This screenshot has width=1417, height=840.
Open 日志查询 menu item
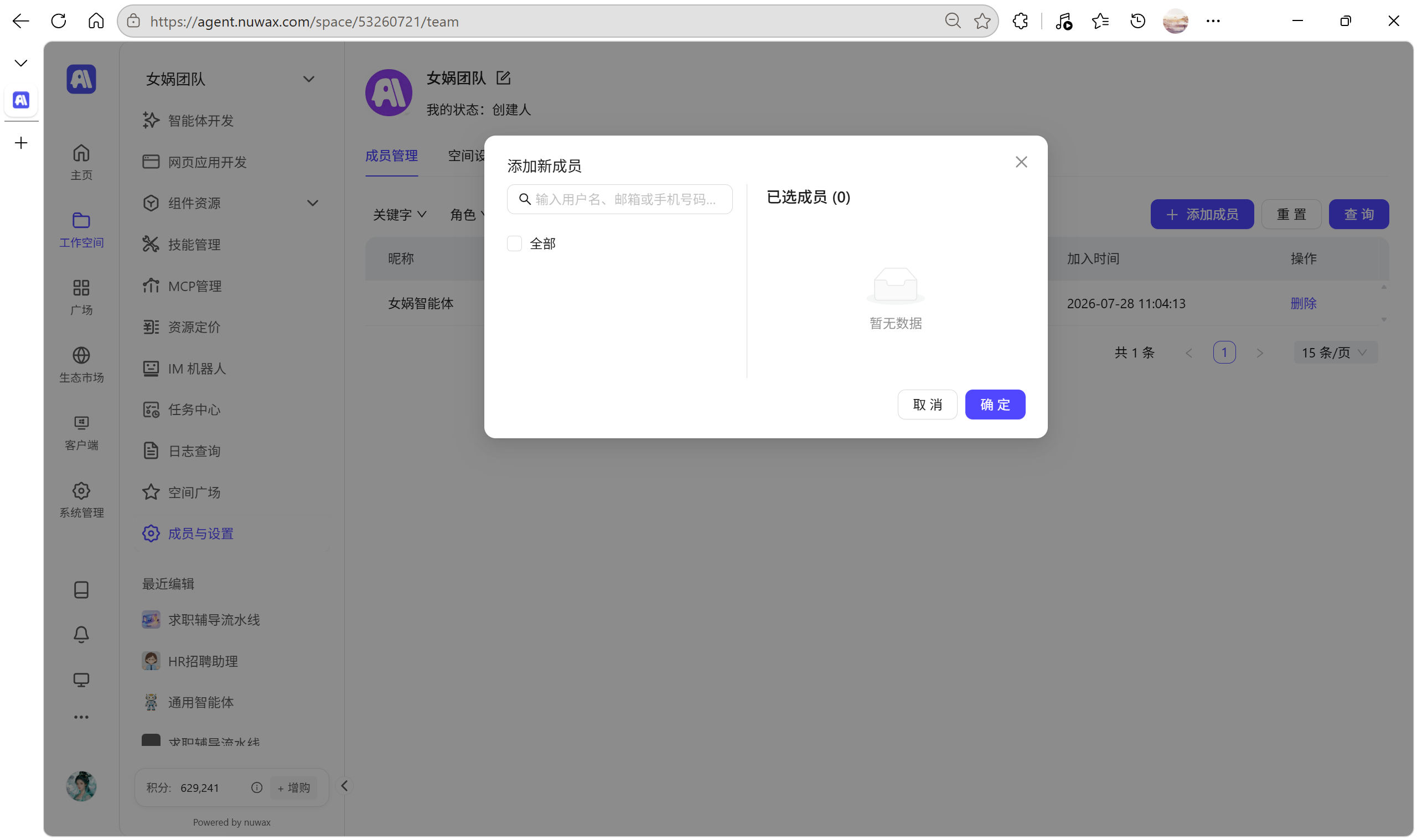[231, 451]
